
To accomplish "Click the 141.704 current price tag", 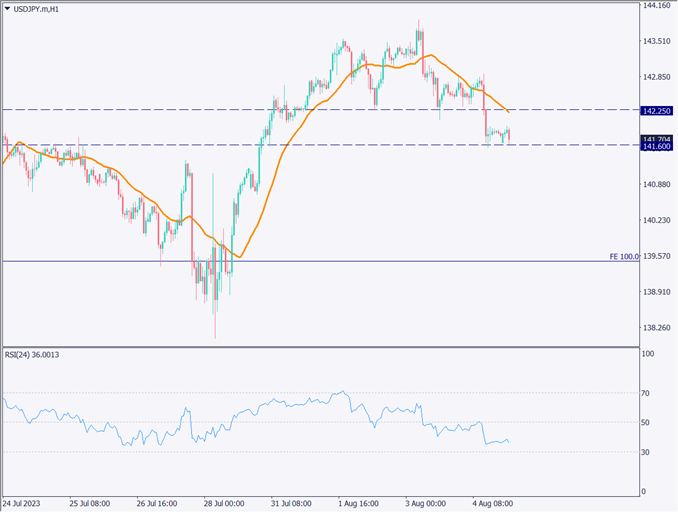I will pos(656,138).
